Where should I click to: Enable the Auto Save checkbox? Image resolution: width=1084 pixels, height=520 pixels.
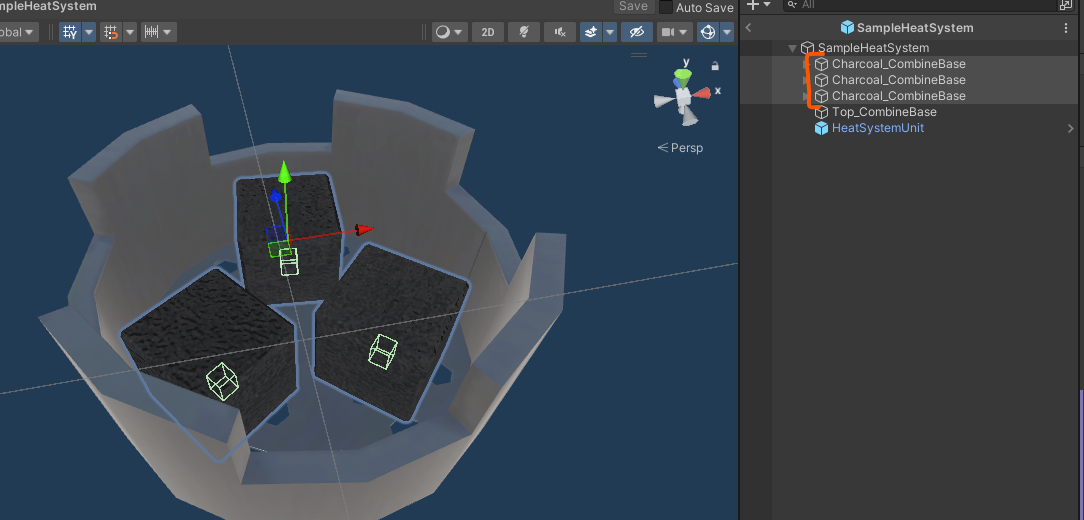(x=666, y=8)
